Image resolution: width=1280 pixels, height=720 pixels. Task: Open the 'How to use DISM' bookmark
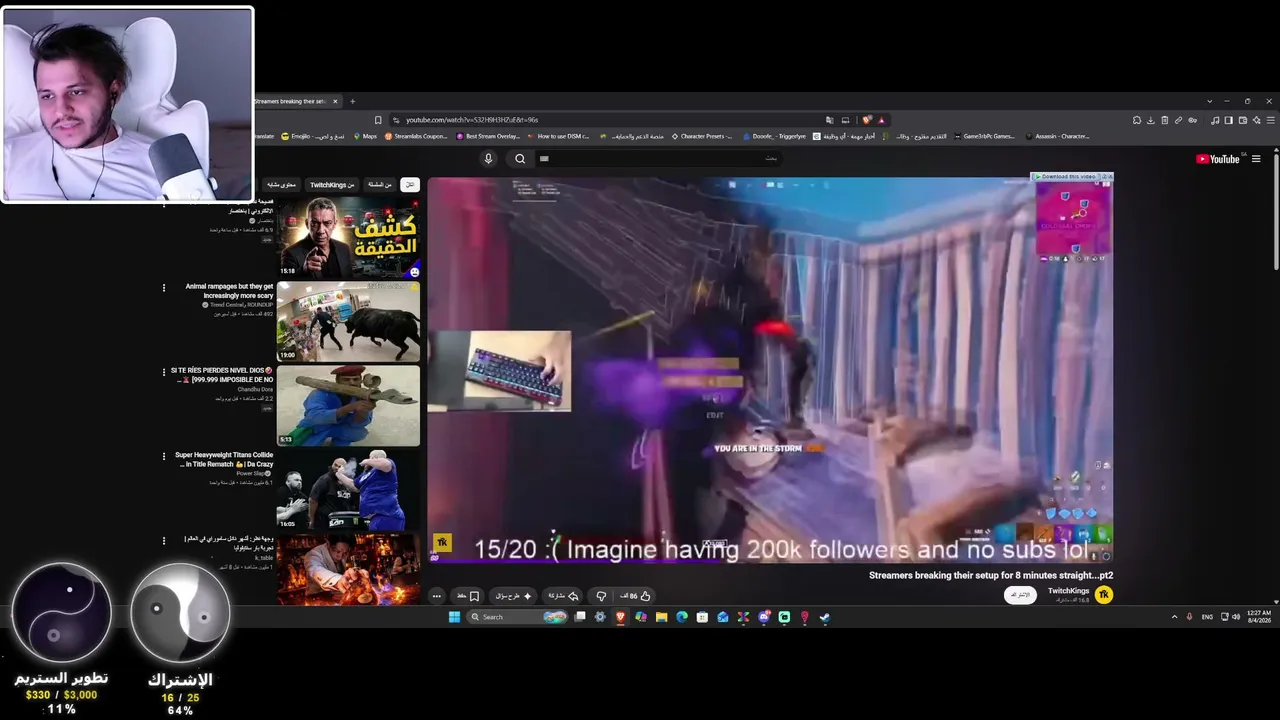(558, 136)
